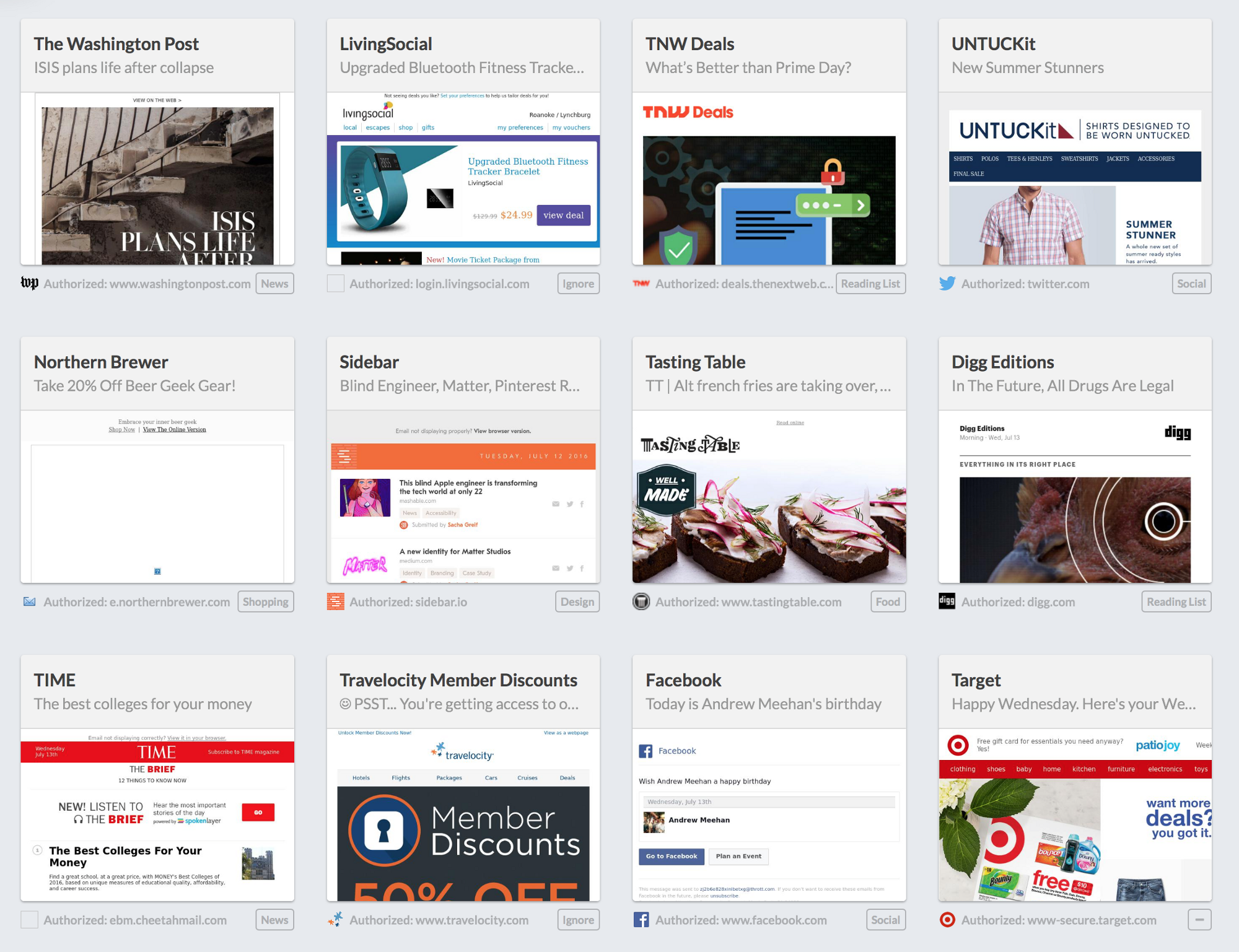This screenshot has height=952, width=1239.
Task: Open The Washington Post card title
Action: click(116, 44)
